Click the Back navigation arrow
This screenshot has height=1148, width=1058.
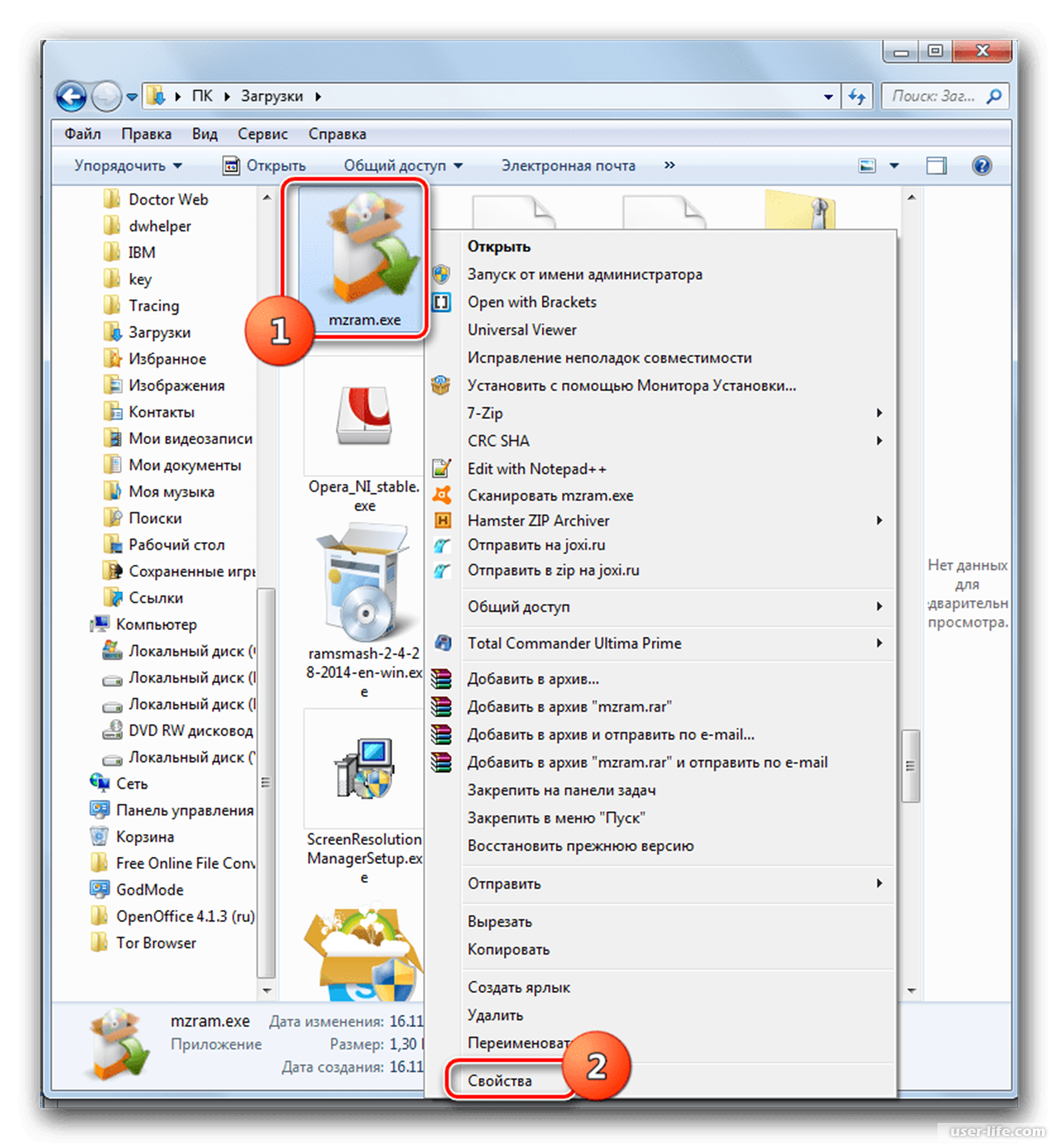tap(71, 96)
